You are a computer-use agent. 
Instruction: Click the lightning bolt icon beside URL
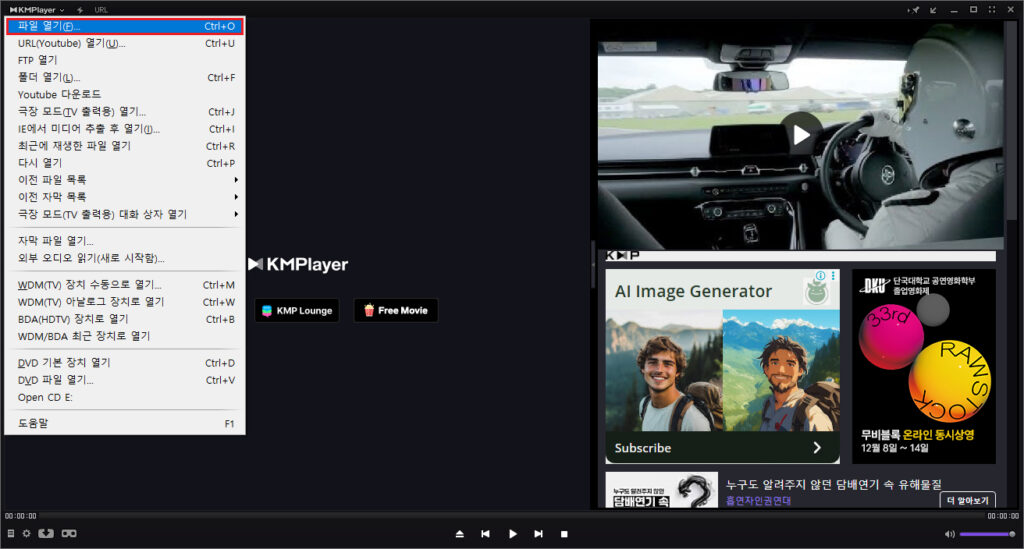coord(79,9)
